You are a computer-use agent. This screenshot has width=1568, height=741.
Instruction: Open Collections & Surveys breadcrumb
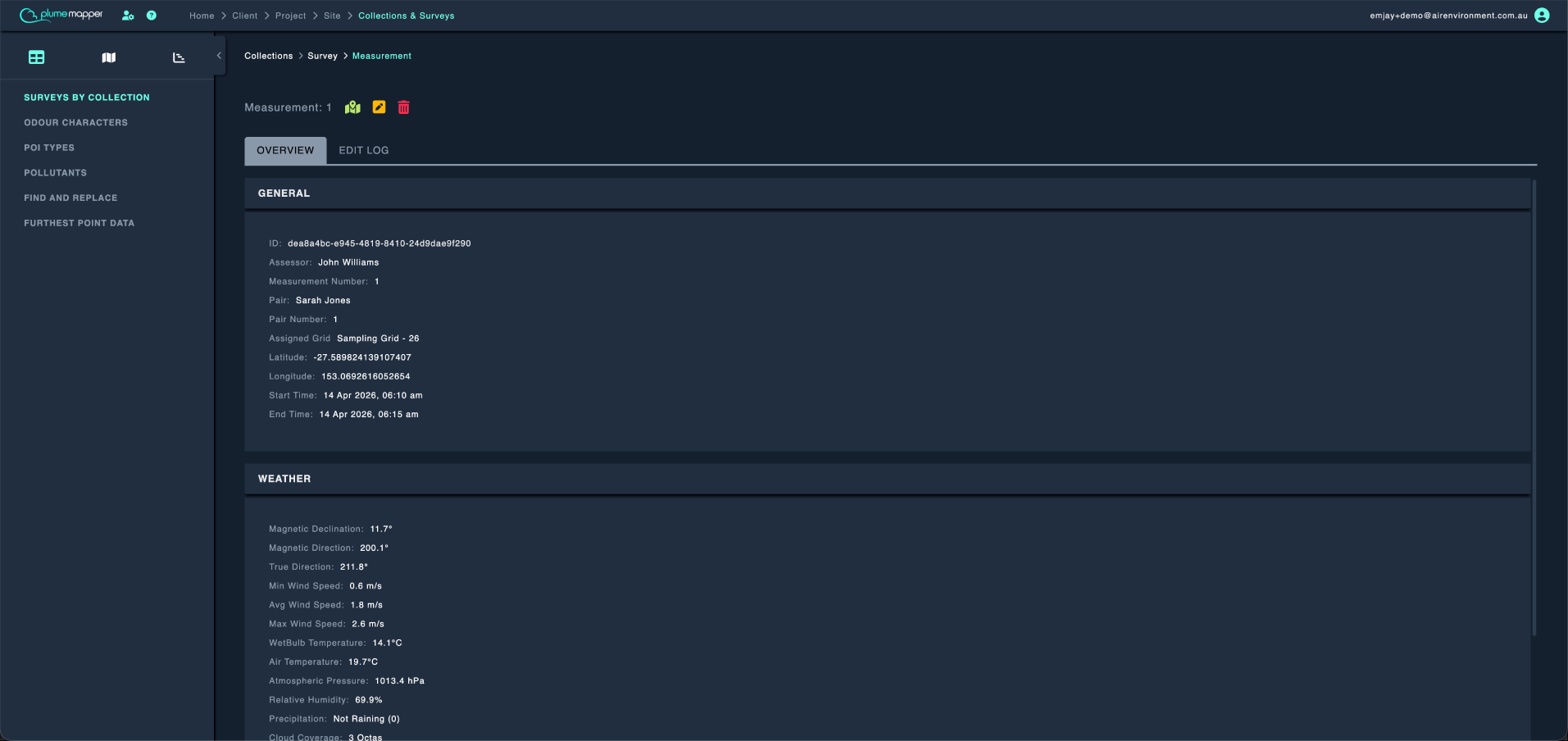pyautogui.click(x=407, y=16)
